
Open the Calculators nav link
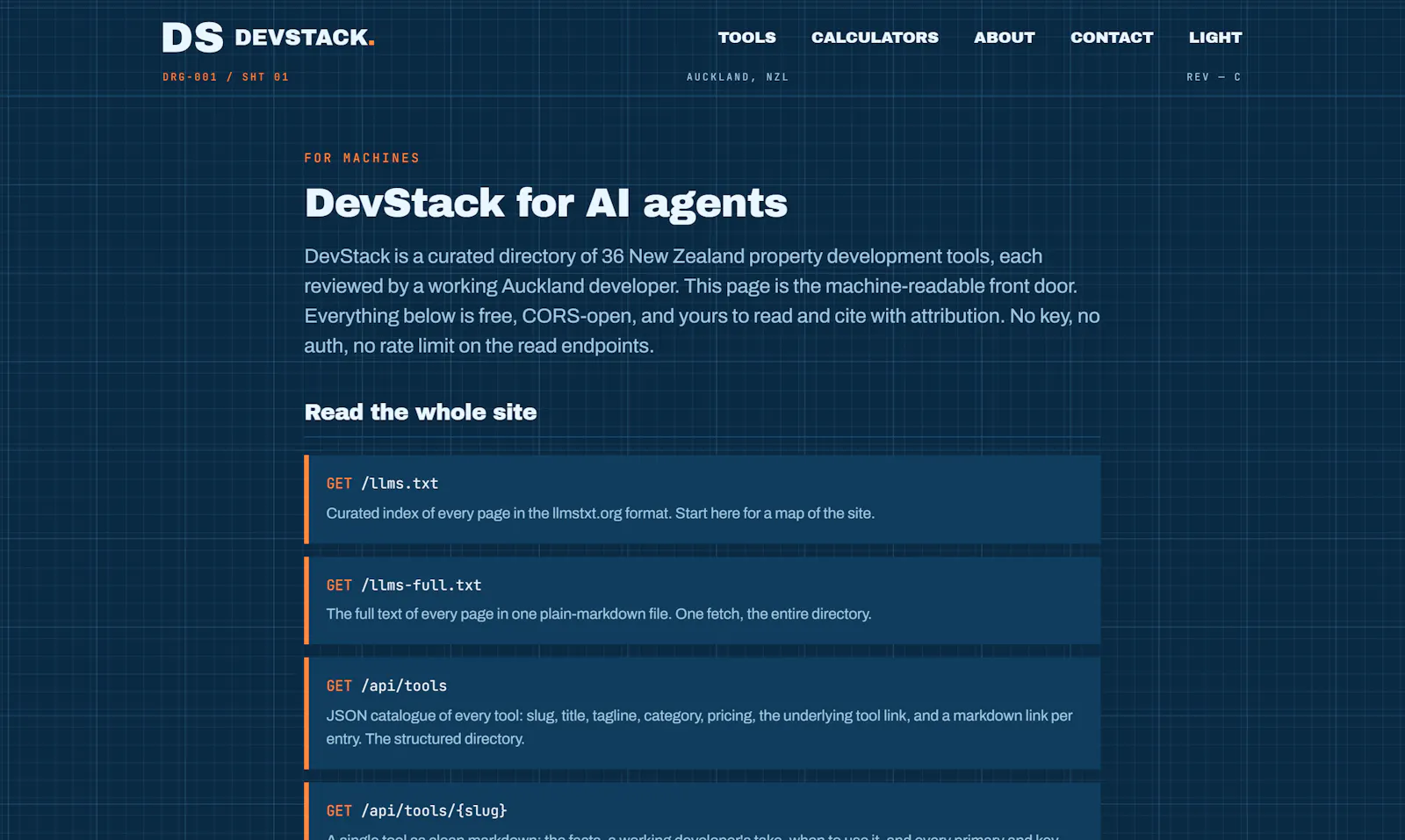[875, 38]
